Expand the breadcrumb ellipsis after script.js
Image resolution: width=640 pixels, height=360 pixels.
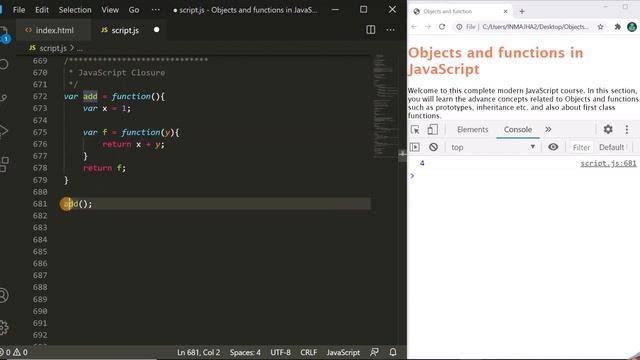coord(80,49)
